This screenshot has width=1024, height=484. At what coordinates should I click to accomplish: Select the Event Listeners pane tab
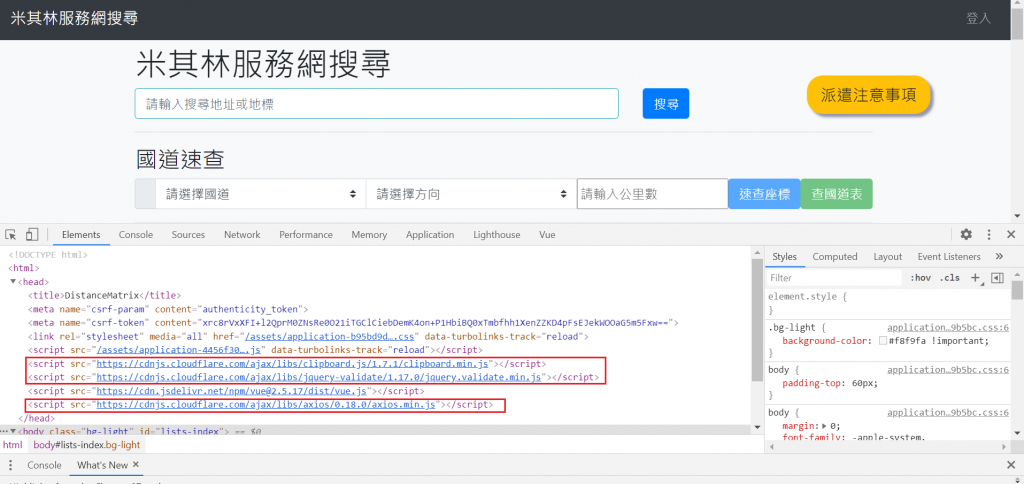949,257
